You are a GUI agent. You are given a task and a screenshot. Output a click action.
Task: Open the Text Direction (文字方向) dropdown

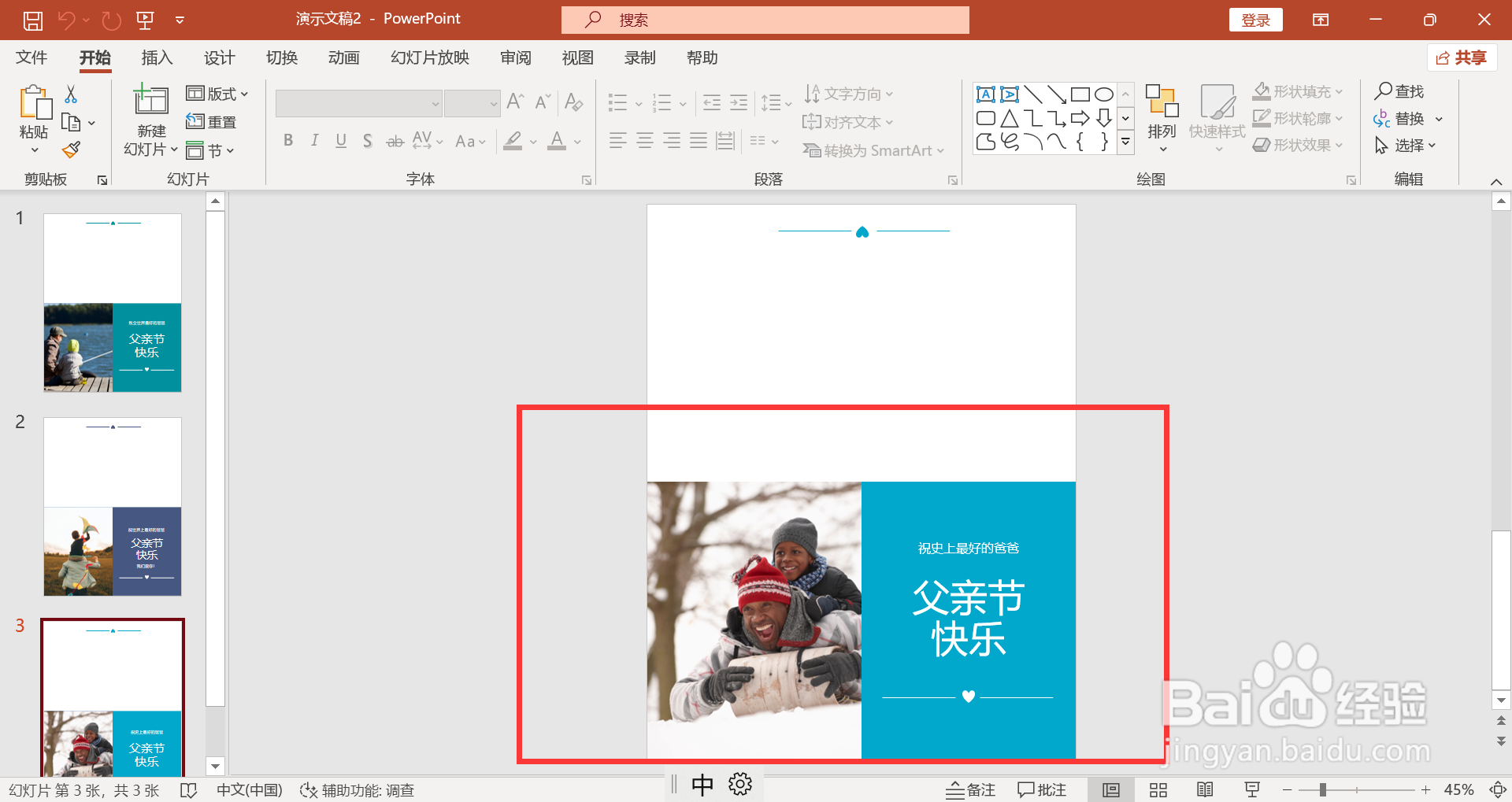849,94
